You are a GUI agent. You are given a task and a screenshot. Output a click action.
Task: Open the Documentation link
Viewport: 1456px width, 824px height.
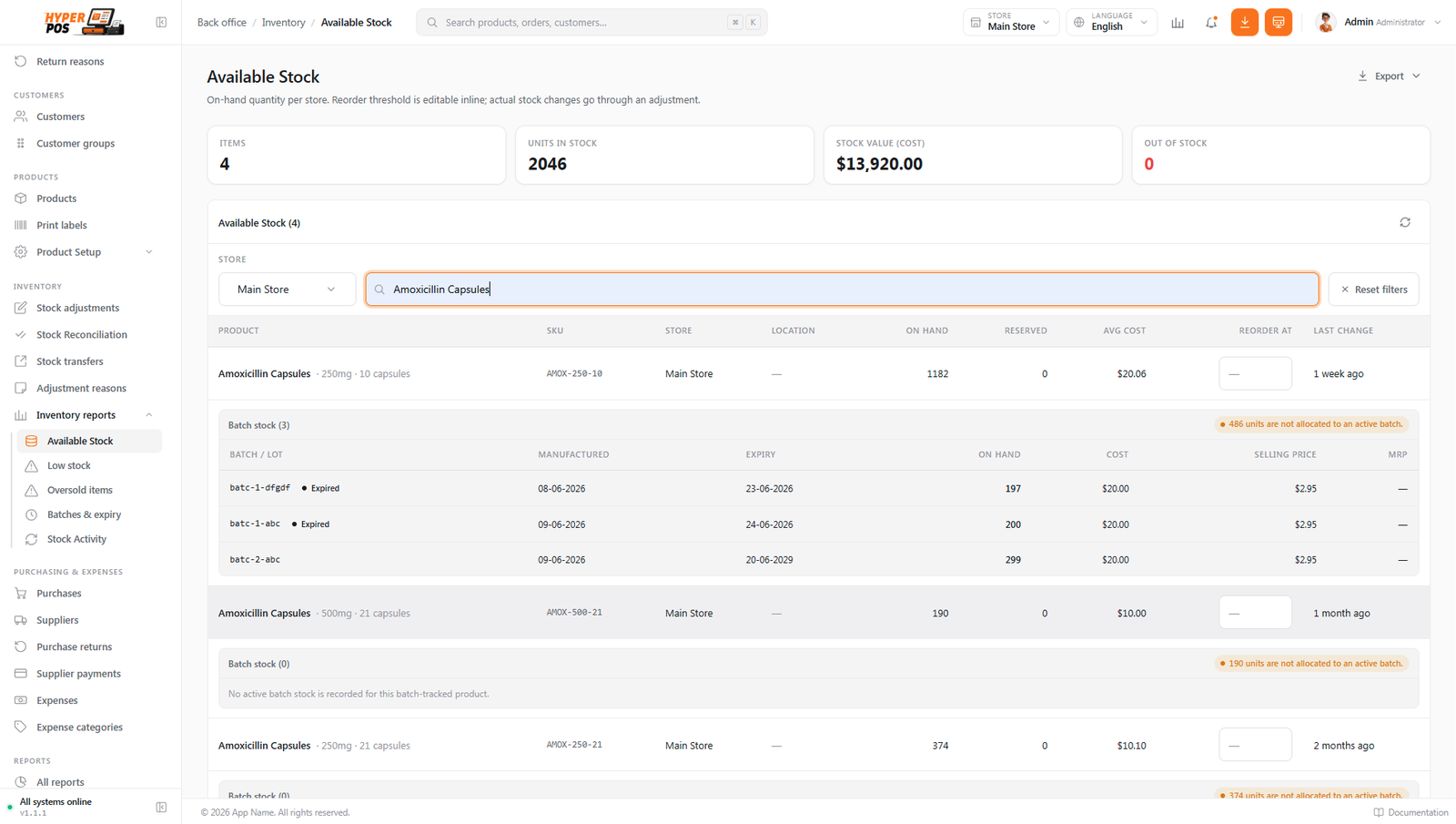pyautogui.click(x=1410, y=812)
